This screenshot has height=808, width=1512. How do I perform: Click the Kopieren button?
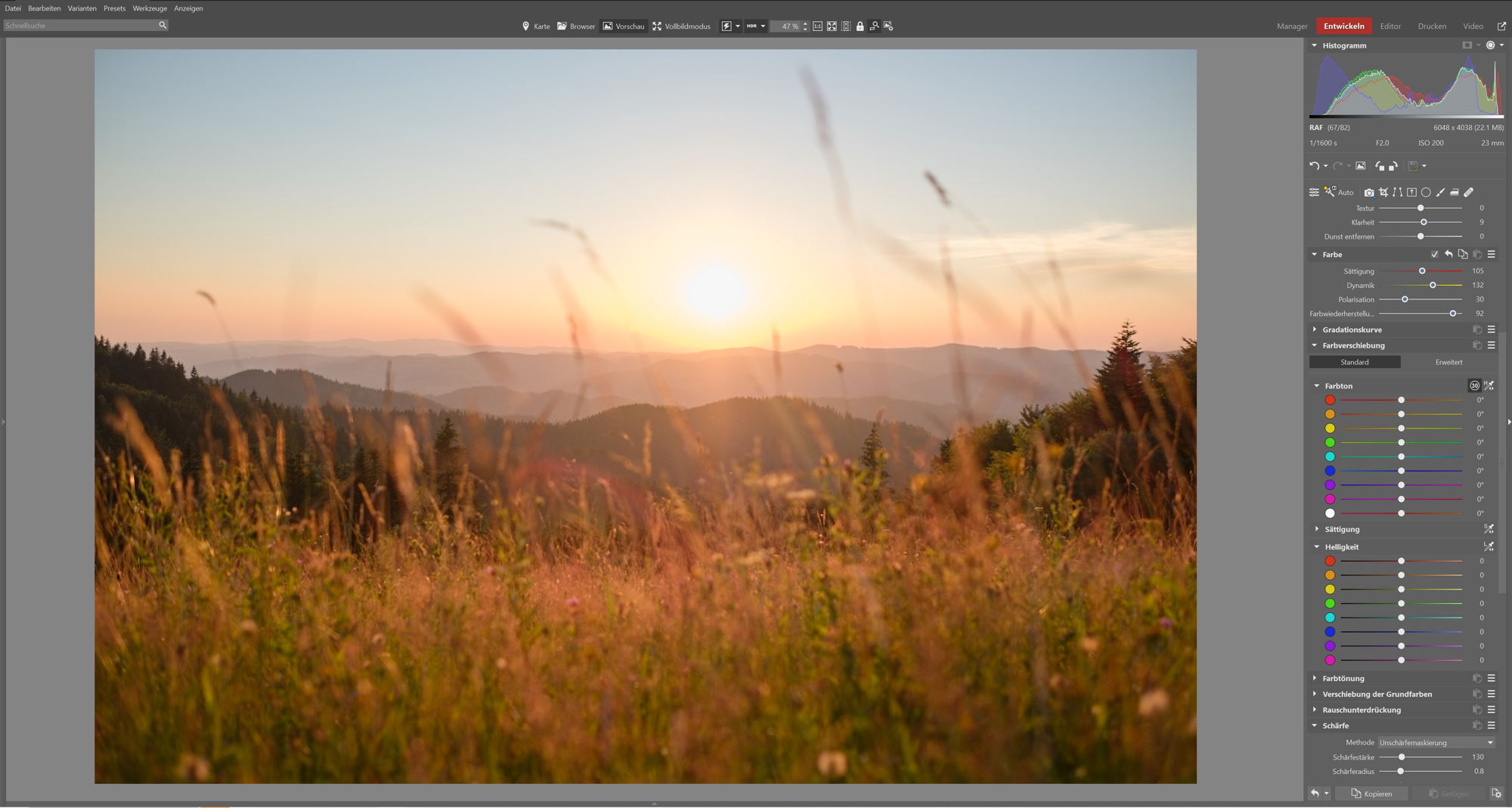(x=1371, y=794)
